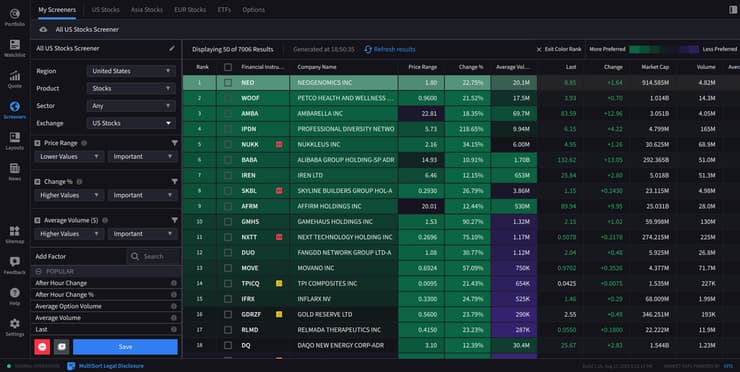Click the info icon for After Hour Change
The width and height of the screenshot is (740, 372).
point(174,283)
